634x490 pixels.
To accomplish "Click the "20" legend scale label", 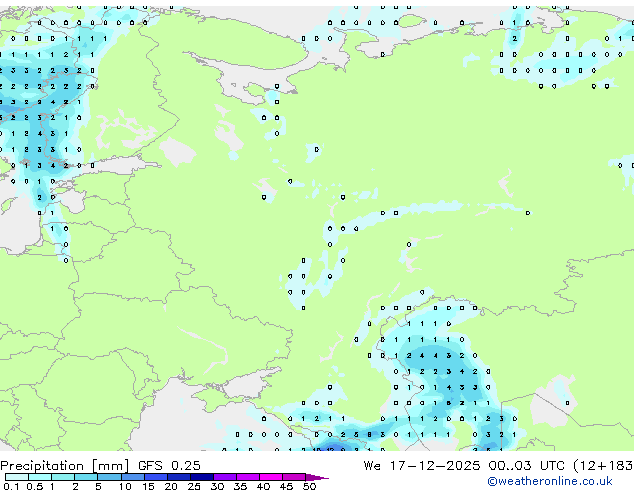I will click(x=171, y=486).
